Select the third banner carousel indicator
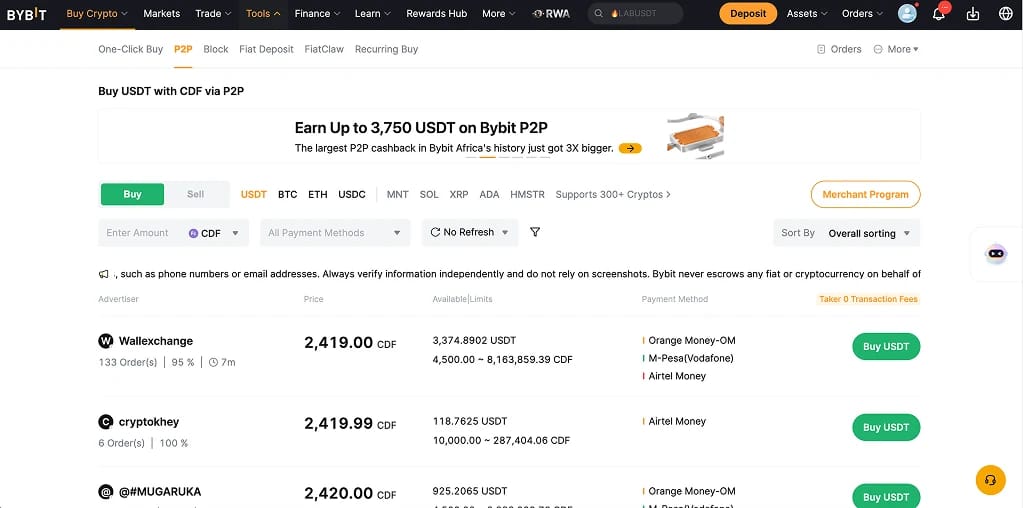The image size is (1023, 508). (503, 157)
